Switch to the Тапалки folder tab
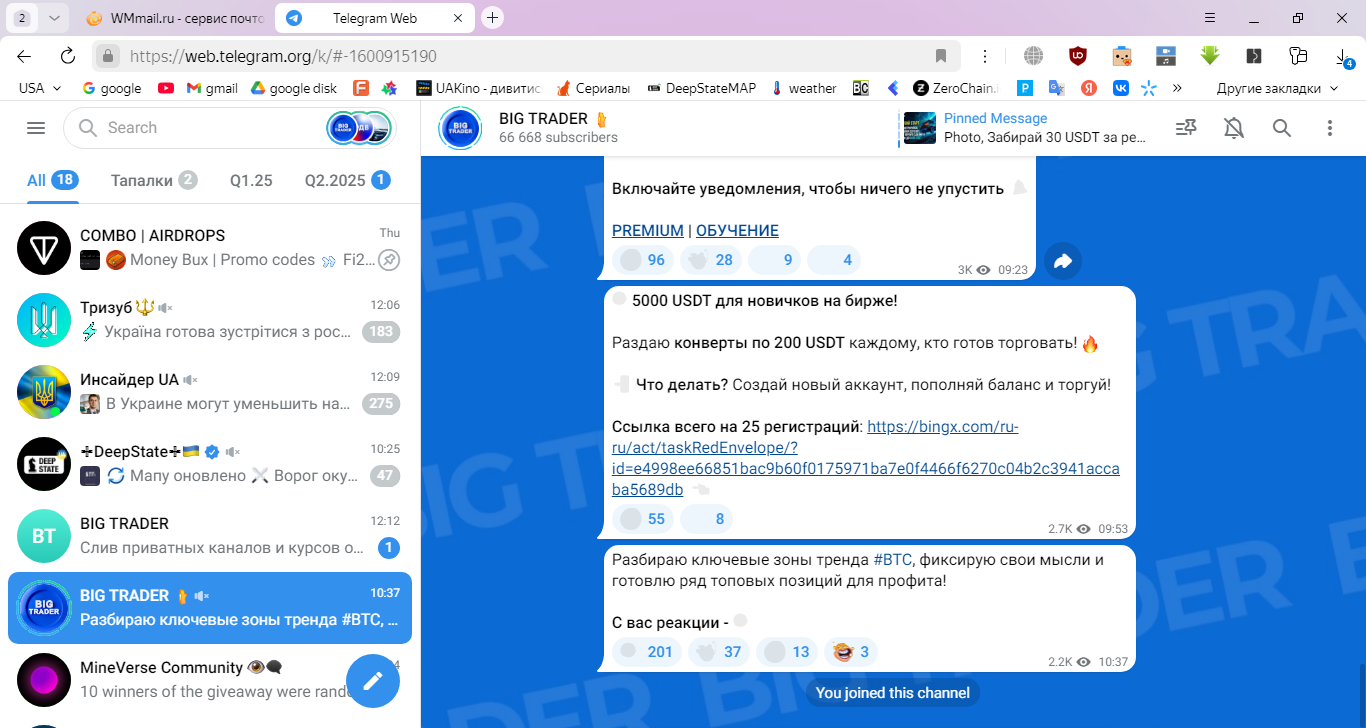This screenshot has width=1366, height=728. 154,181
